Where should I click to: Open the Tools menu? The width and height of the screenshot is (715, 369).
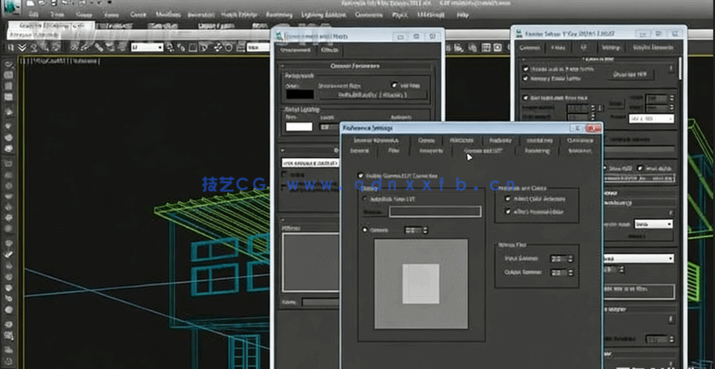pyautogui.click(x=57, y=15)
